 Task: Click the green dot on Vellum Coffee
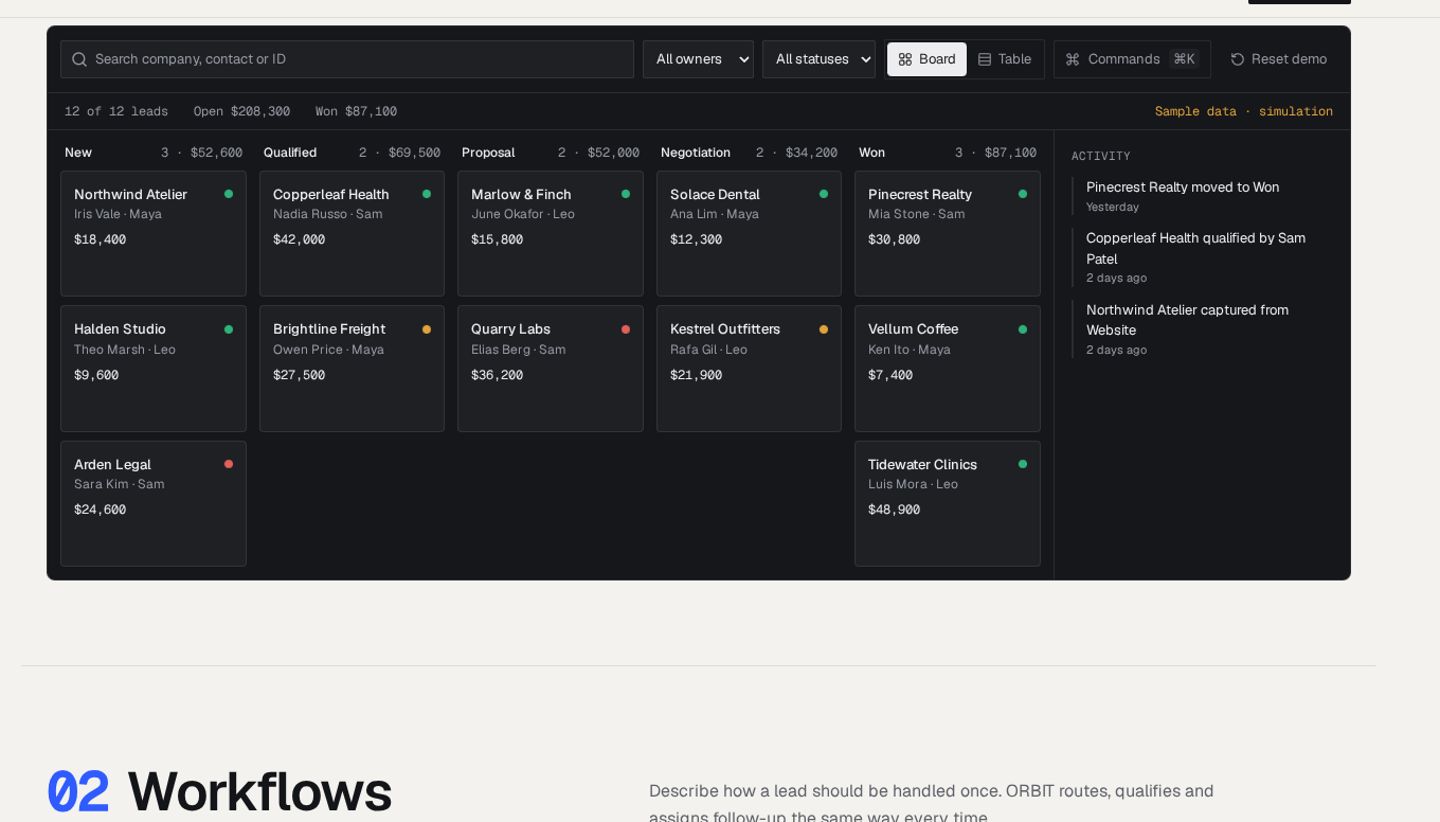pos(1022,329)
